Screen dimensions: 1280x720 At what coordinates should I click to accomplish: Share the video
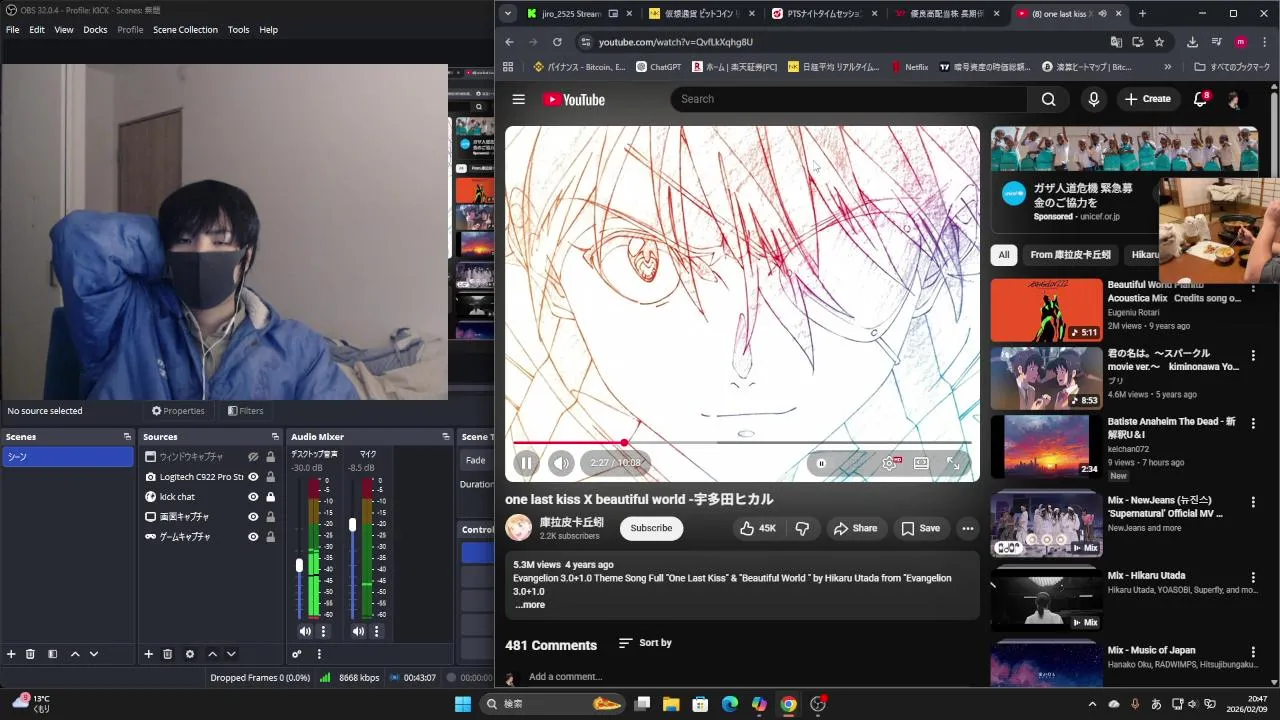[x=855, y=528]
